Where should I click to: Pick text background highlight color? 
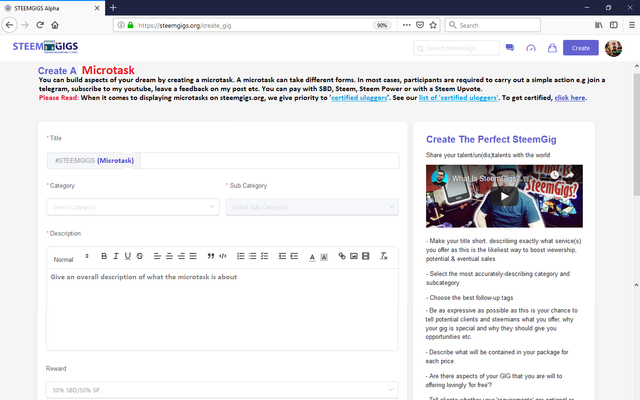324,257
